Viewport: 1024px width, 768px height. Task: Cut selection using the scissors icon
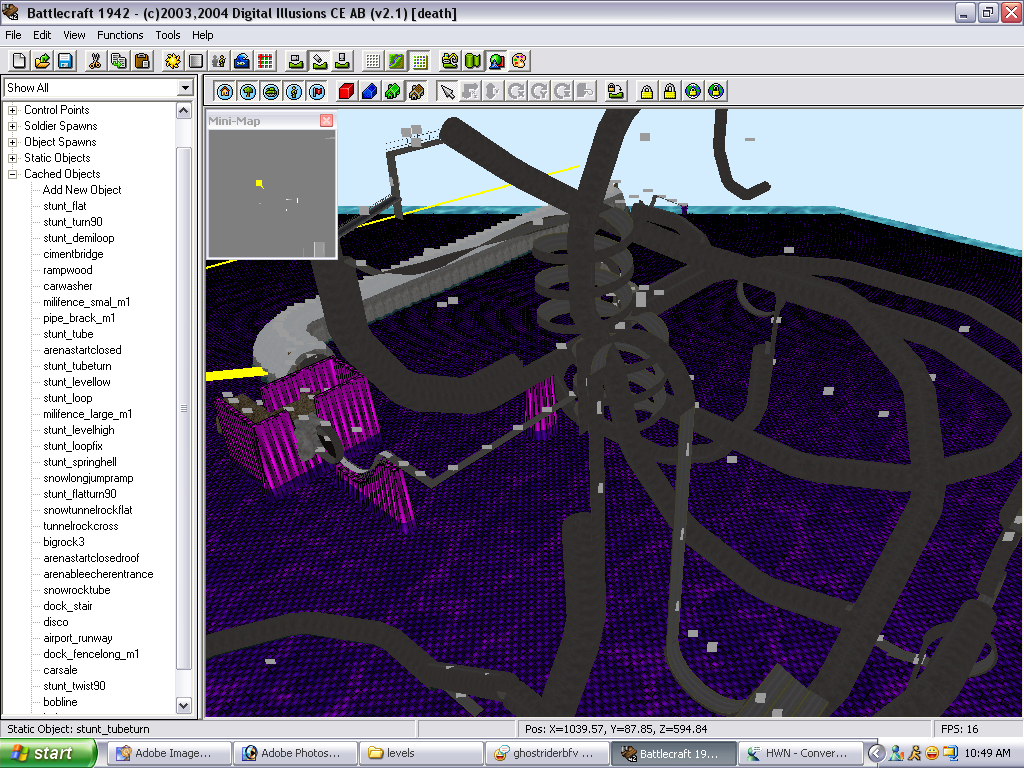tap(95, 61)
